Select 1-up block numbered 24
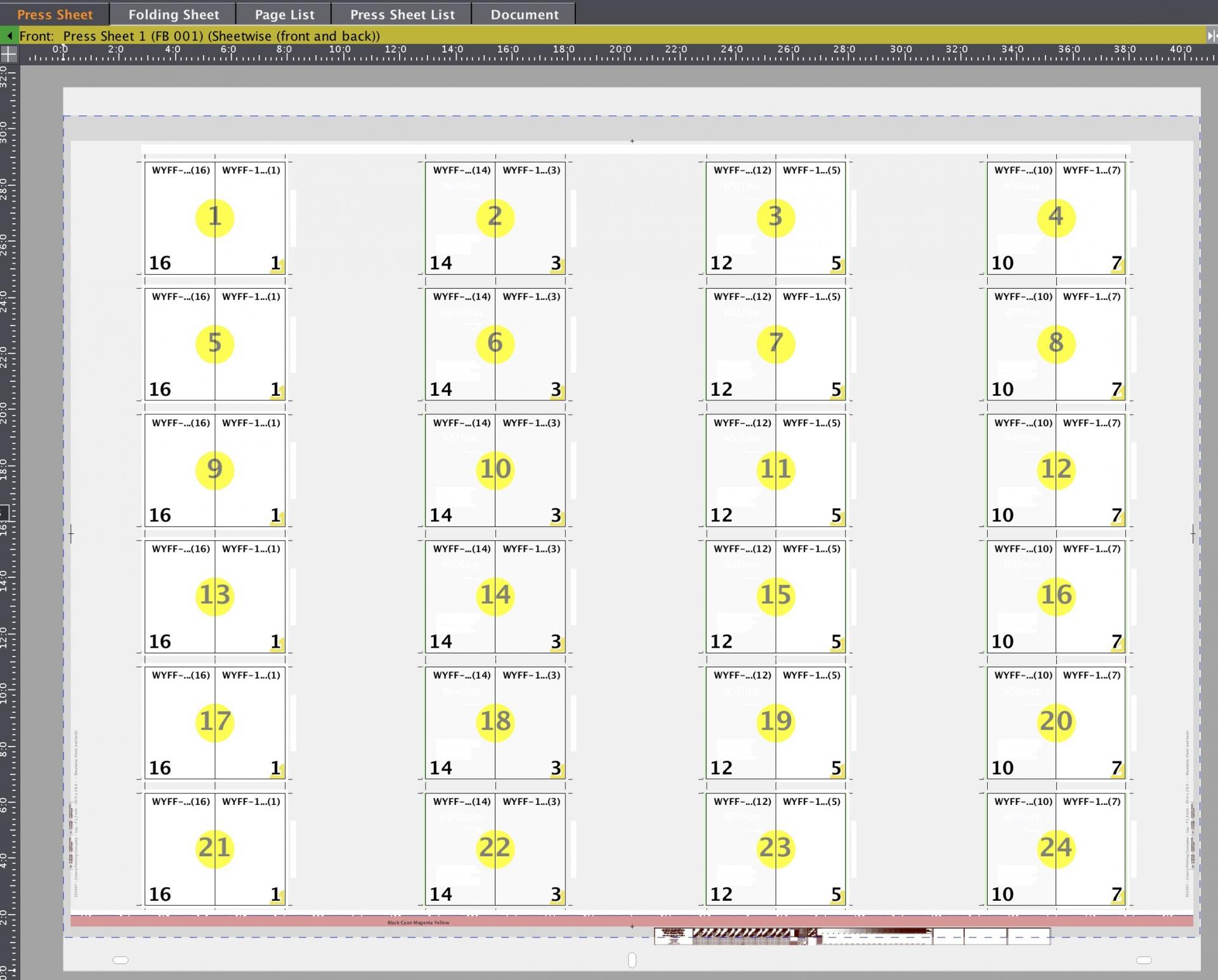This screenshot has height=980, width=1218. click(1056, 849)
